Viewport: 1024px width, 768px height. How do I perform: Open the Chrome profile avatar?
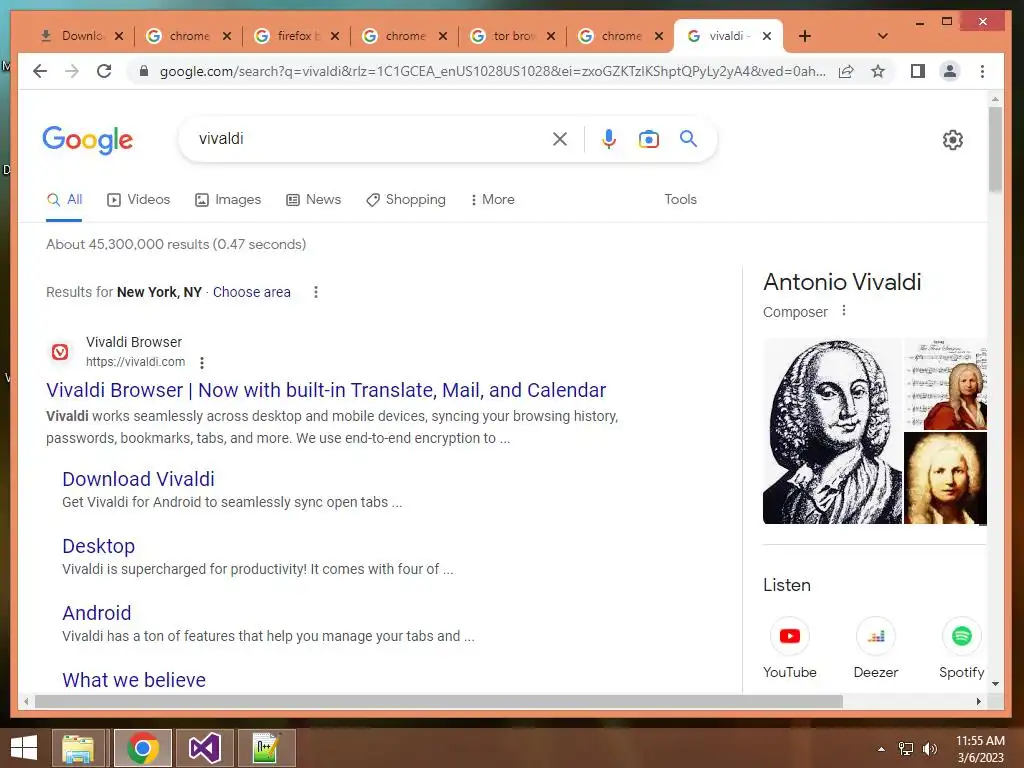(x=950, y=71)
